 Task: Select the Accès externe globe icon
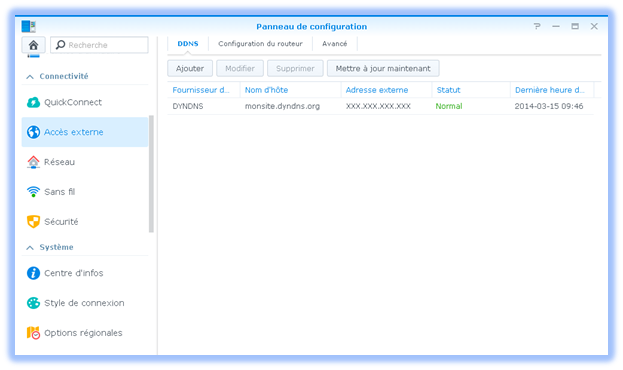(x=33, y=132)
